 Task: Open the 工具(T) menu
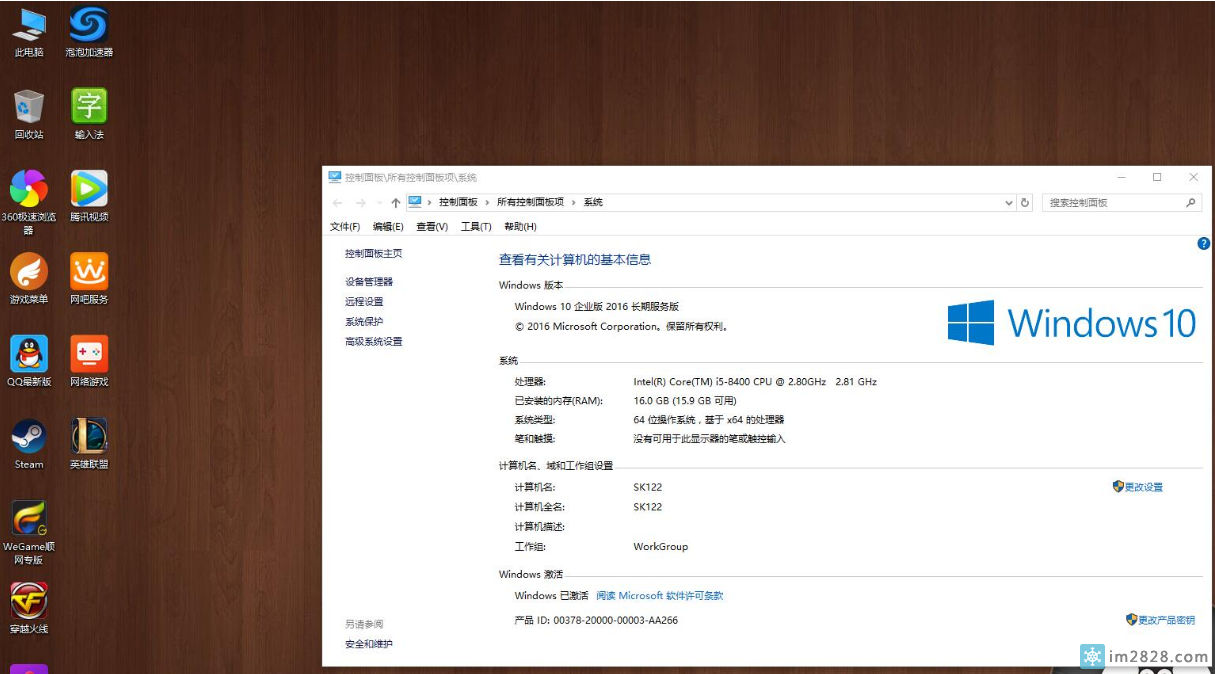tap(476, 227)
